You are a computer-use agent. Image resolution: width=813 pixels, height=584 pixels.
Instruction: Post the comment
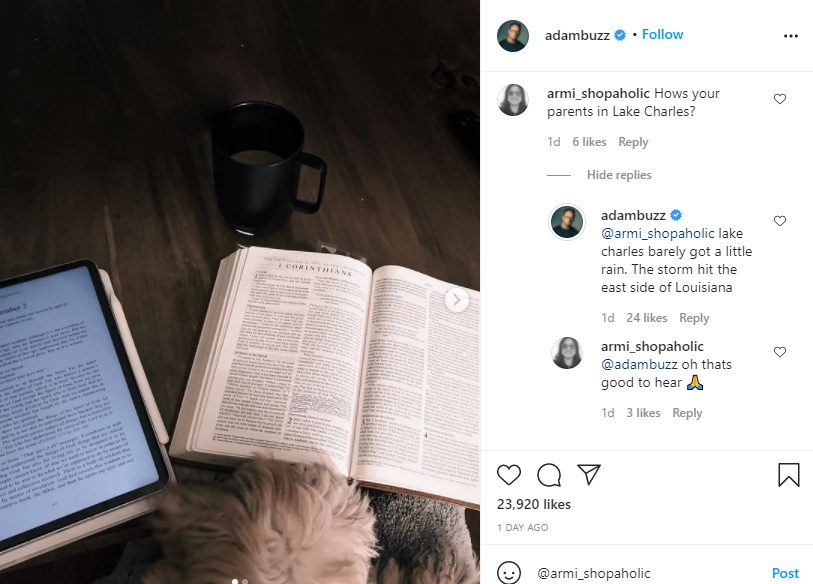[x=785, y=573]
